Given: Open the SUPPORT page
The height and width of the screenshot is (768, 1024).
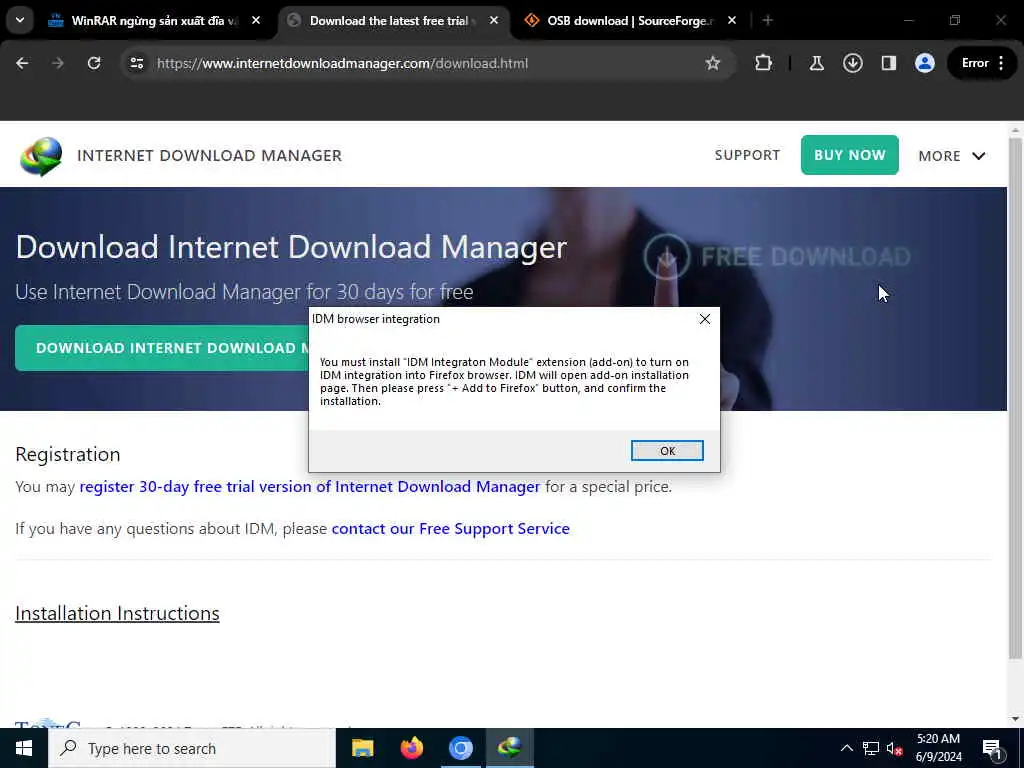Looking at the screenshot, I should coord(747,155).
